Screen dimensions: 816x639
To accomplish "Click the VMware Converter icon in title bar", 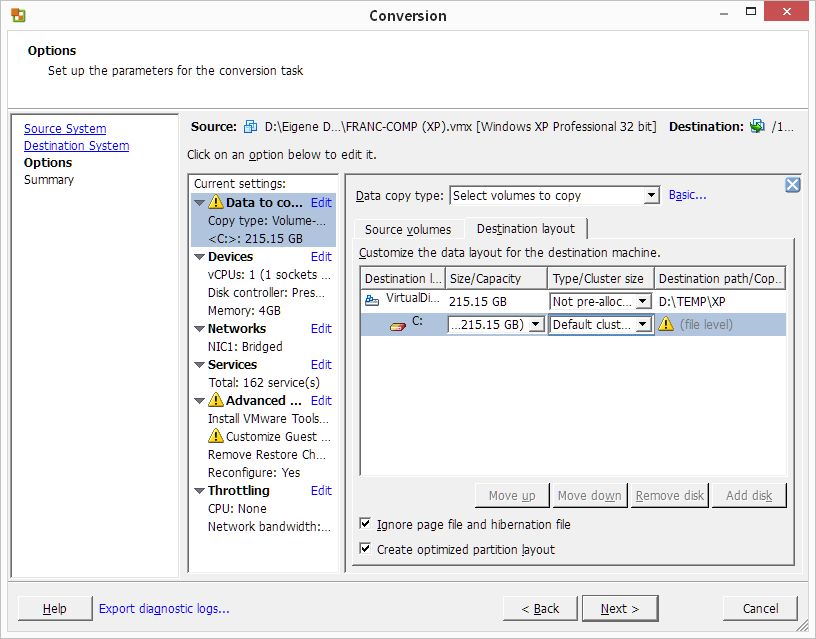I will coord(18,15).
